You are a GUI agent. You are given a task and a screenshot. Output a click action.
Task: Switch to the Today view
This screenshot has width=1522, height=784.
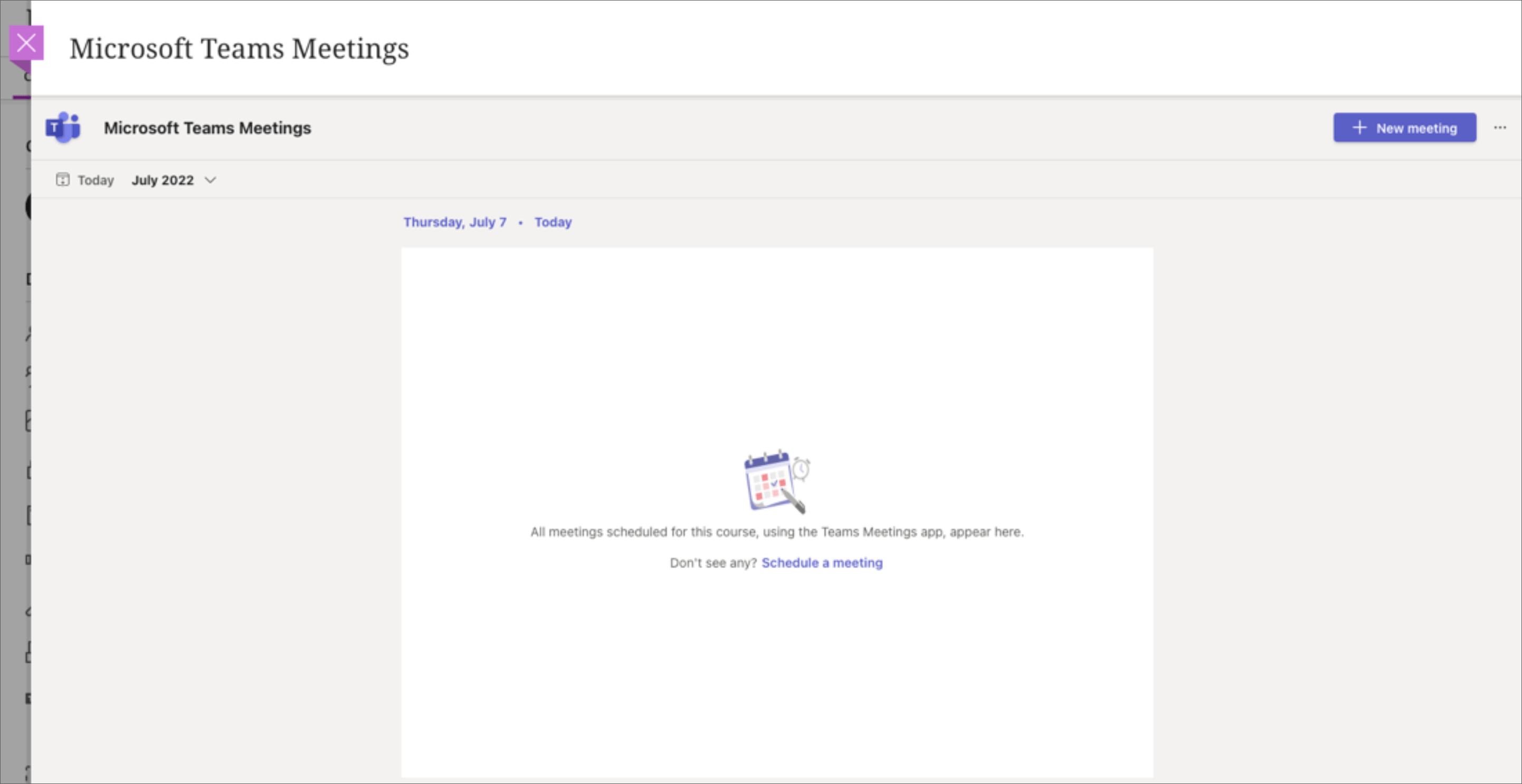pyautogui.click(x=96, y=179)
